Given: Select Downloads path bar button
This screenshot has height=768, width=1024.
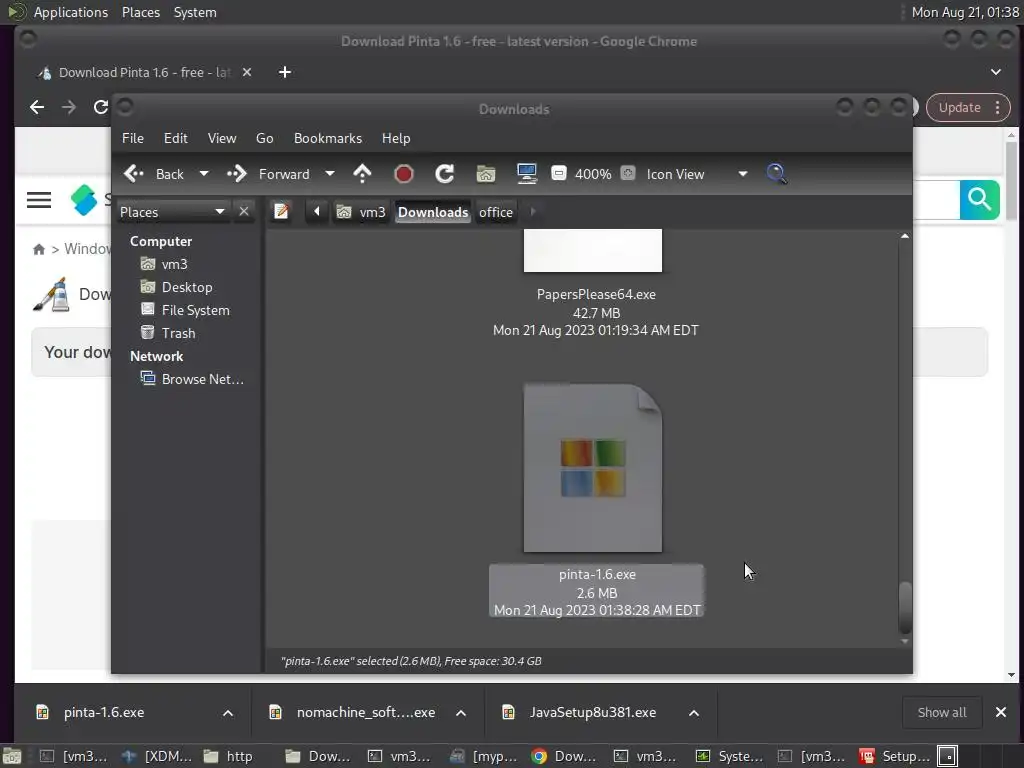Looking at the screenshot, I should 433,212.
